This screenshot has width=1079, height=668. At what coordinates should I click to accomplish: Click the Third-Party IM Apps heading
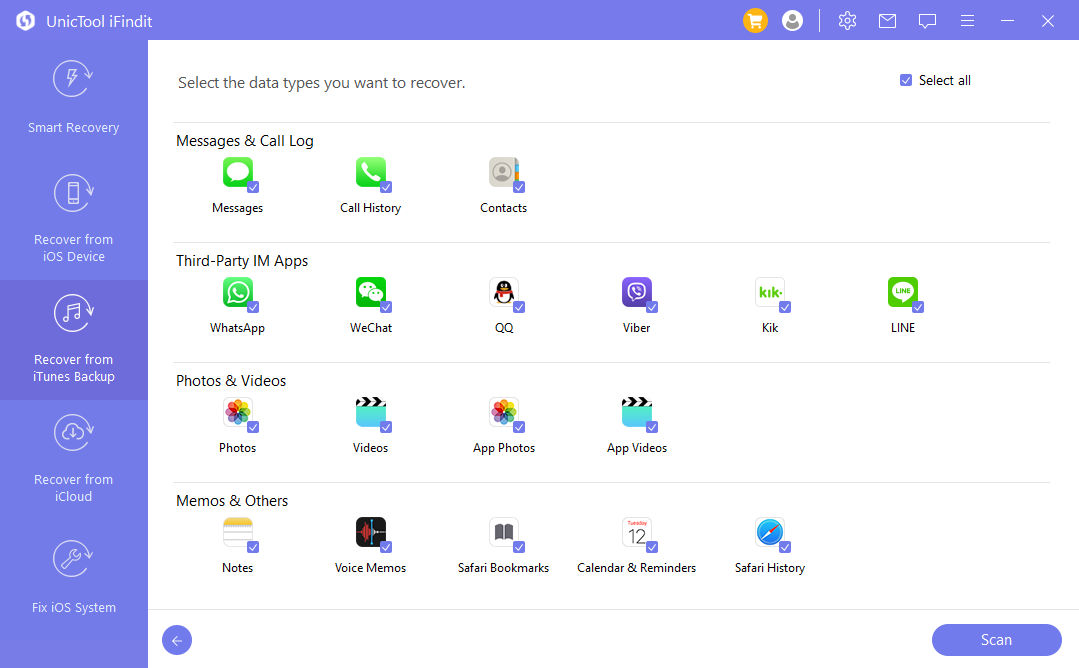tap(242, 261)
